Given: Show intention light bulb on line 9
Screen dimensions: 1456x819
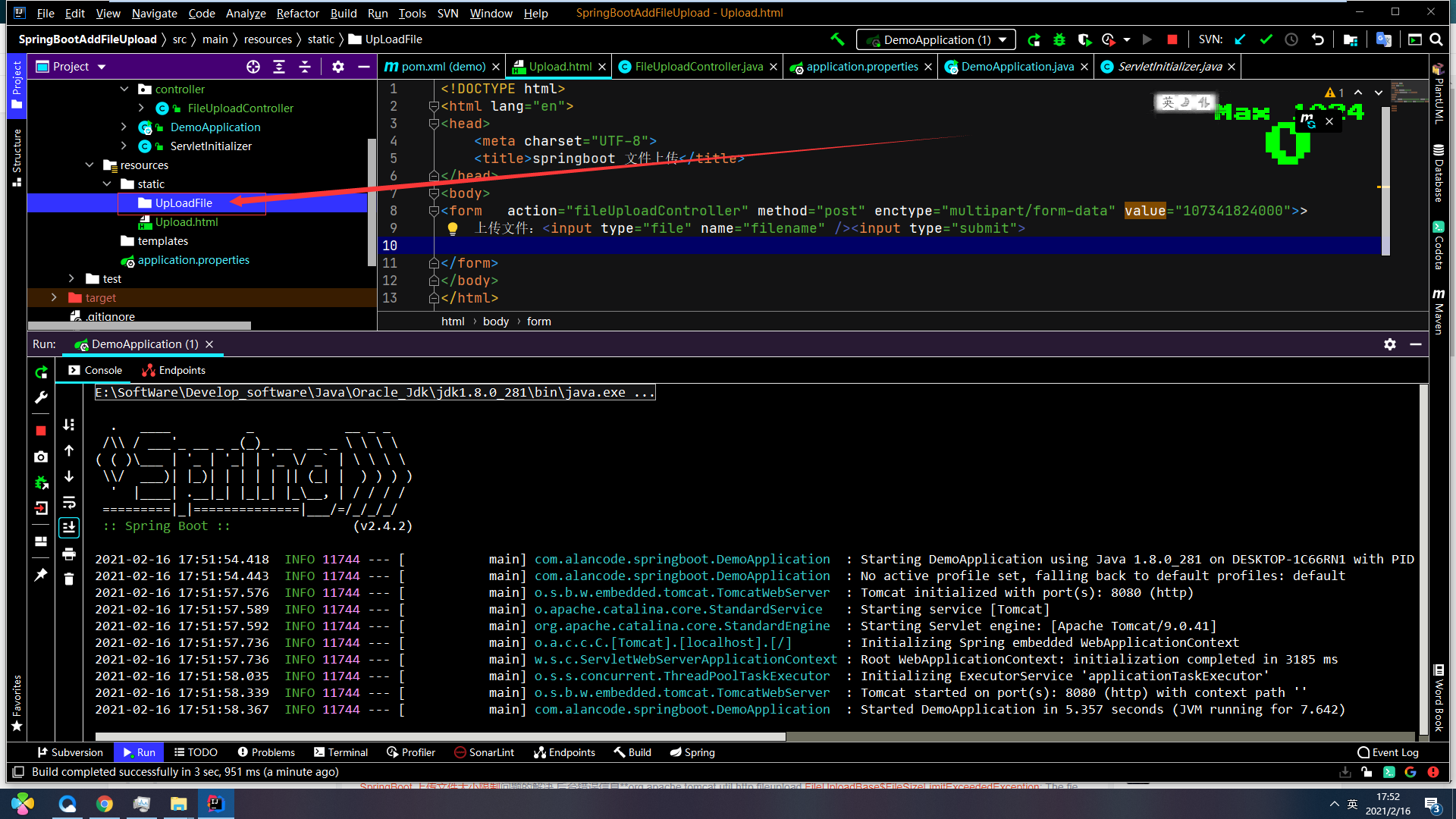Looking at the screenshot, I should click(x=453, y=228).
